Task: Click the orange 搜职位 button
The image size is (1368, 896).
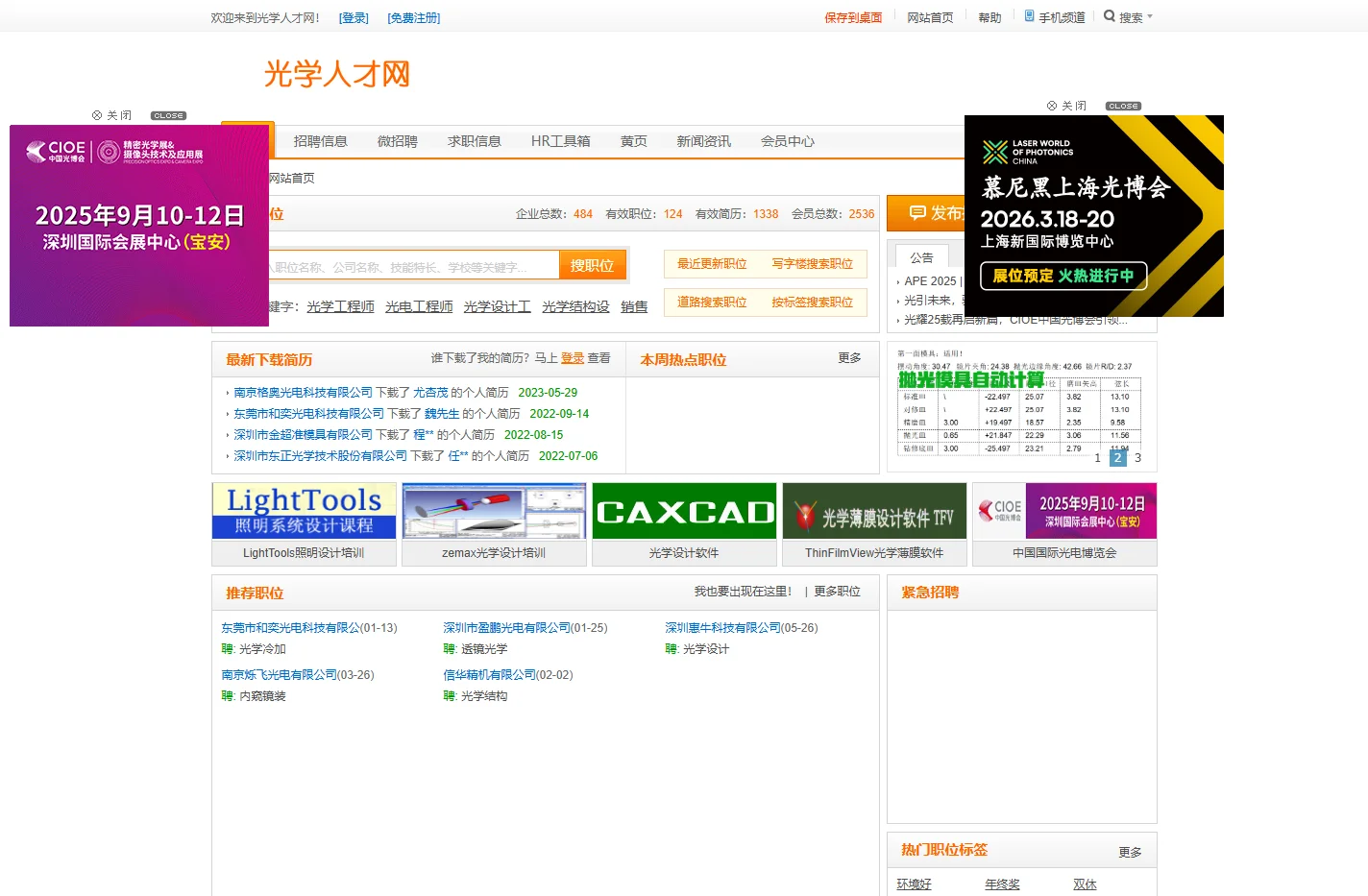Action: point(592,266)
